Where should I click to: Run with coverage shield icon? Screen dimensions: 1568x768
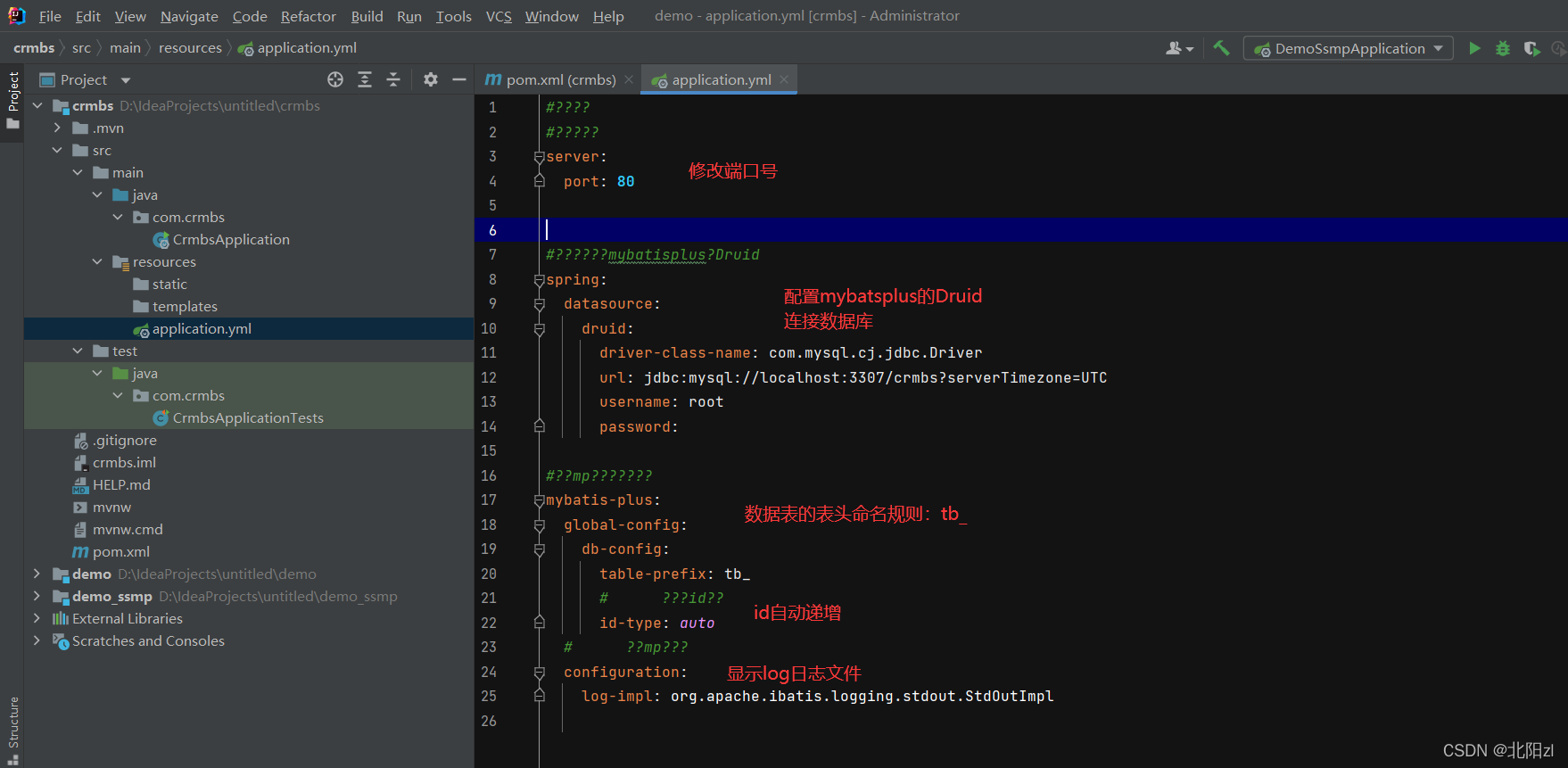click(1531, 48)
